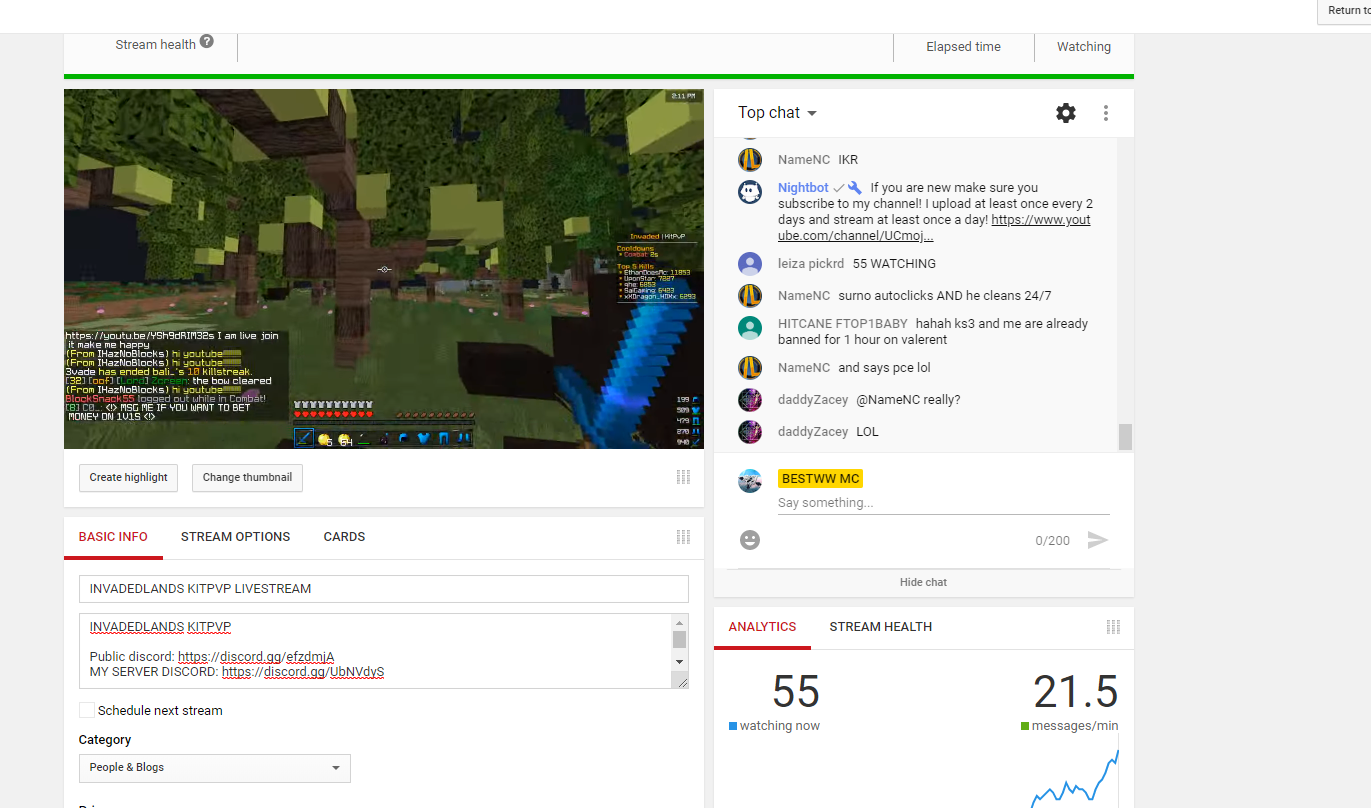Image resolution: width=1371 pixels, height=808 pixels.
Task: Open the chat more options menu
Action: pos(1106,113)
